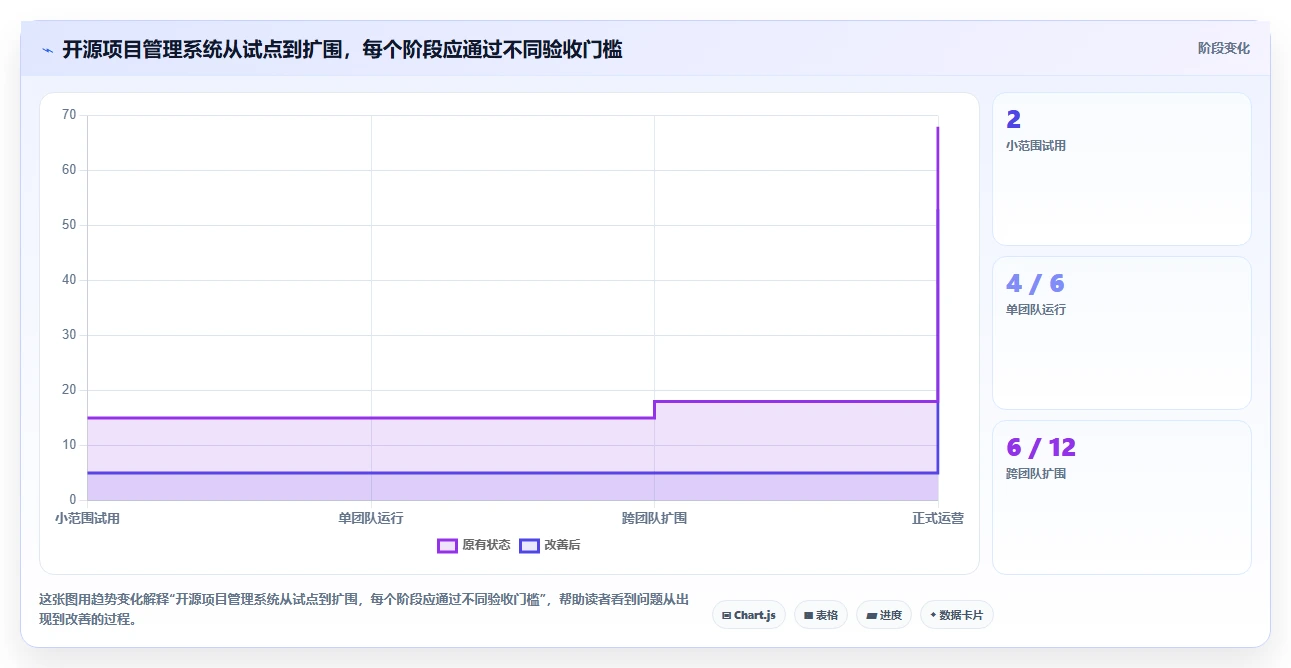
Task: Open the 跨团队扩围 stat card
Action: click(x=1122, y=497)
